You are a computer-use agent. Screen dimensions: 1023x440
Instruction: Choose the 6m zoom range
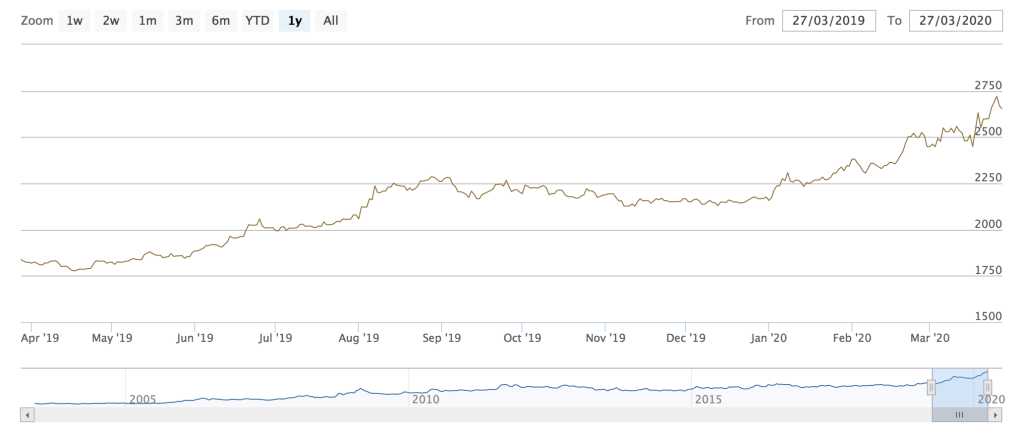pos(220,21)
